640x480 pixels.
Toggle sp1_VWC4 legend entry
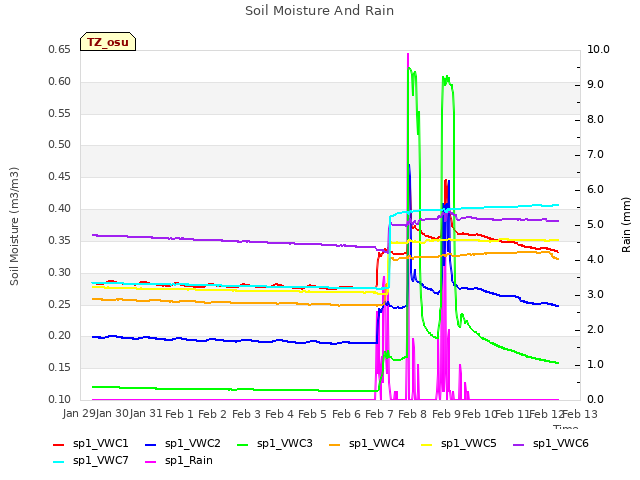pos(367,443)
